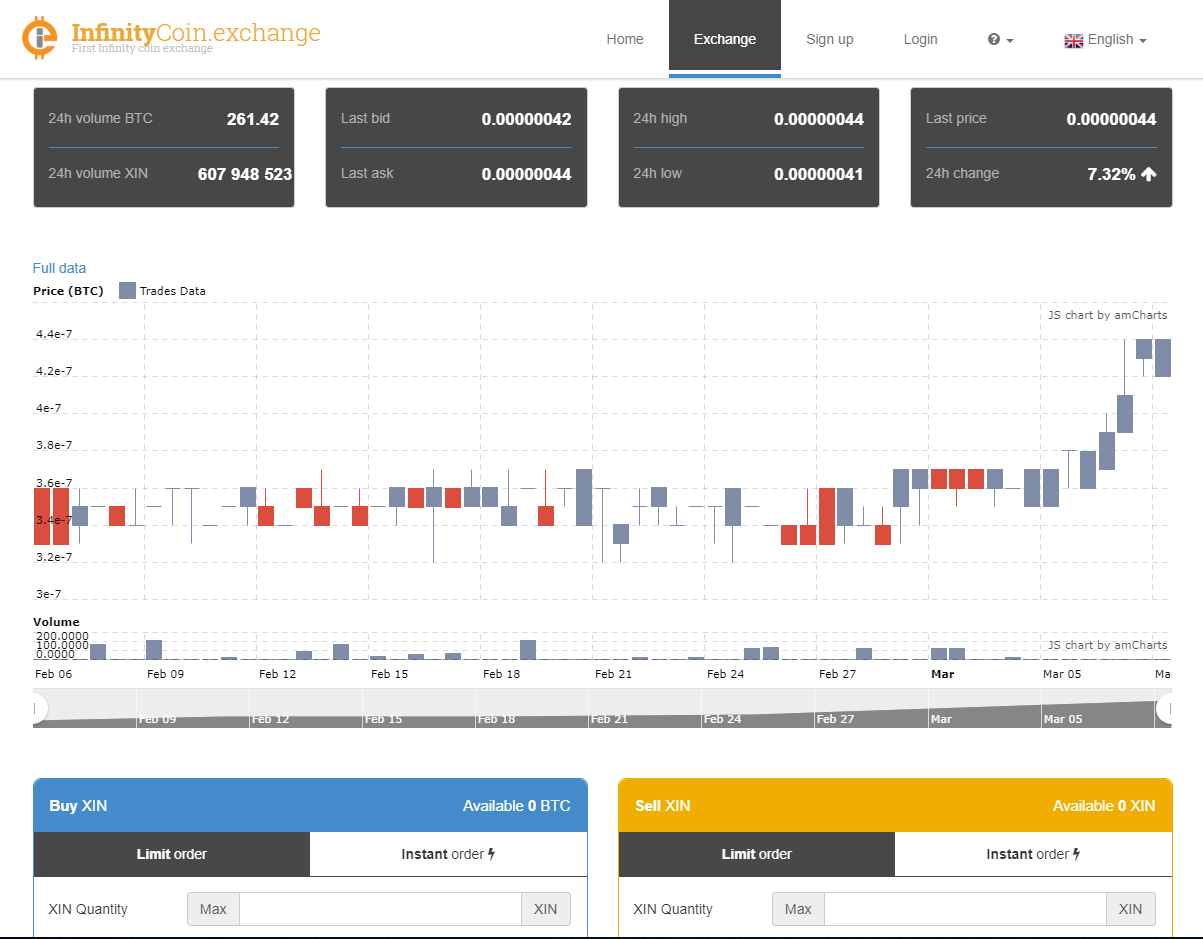
Task: Click the Available 0 BTC text
Action: (517, 806)
